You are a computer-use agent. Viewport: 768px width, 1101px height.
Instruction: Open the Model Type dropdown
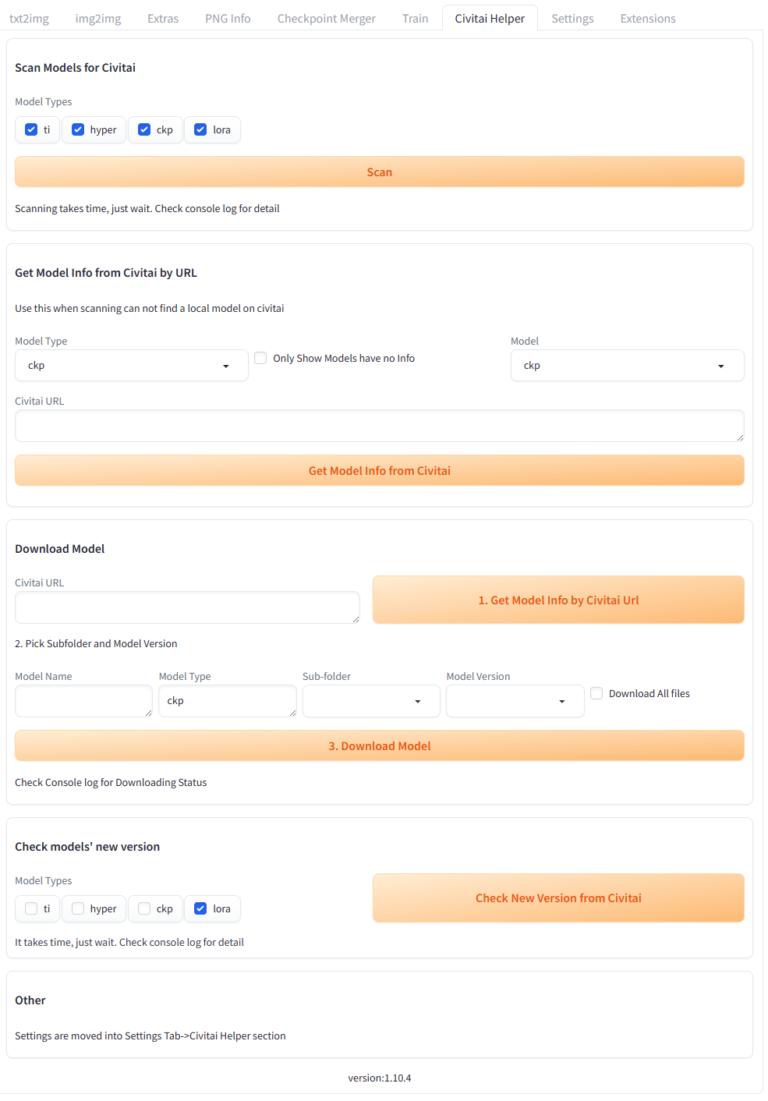[x=131, y=366]
